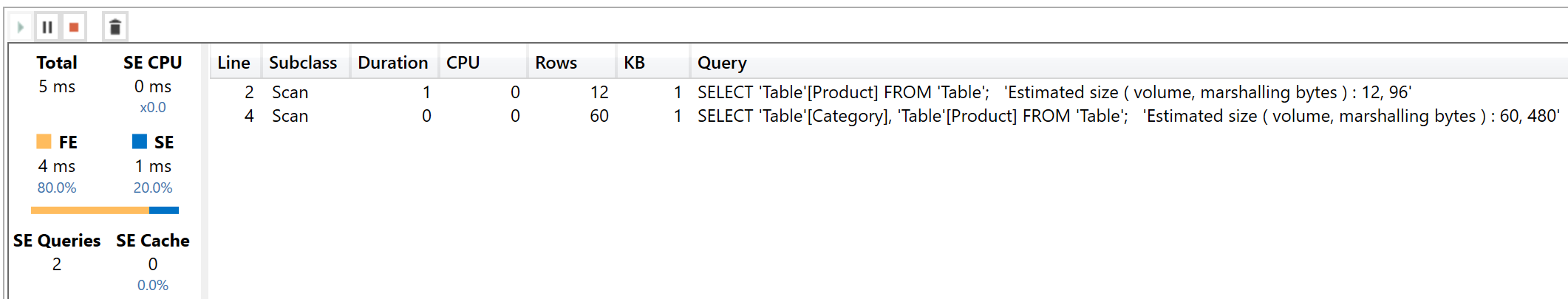
Task: Sort by the Line column header
Action: tap(234, 63)
